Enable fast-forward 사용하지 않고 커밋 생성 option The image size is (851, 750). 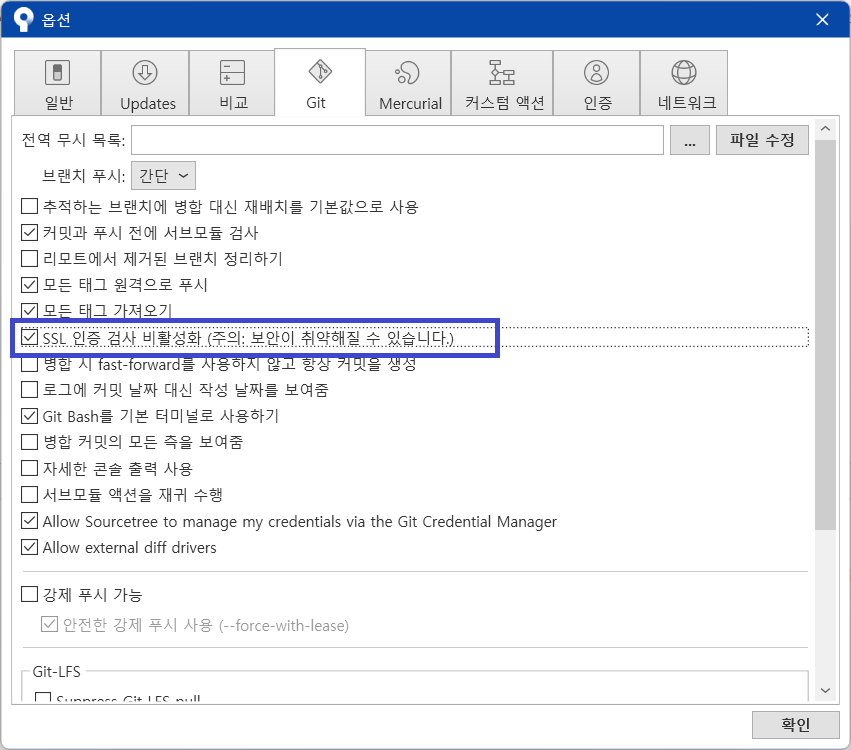click(x=29, y=364)
